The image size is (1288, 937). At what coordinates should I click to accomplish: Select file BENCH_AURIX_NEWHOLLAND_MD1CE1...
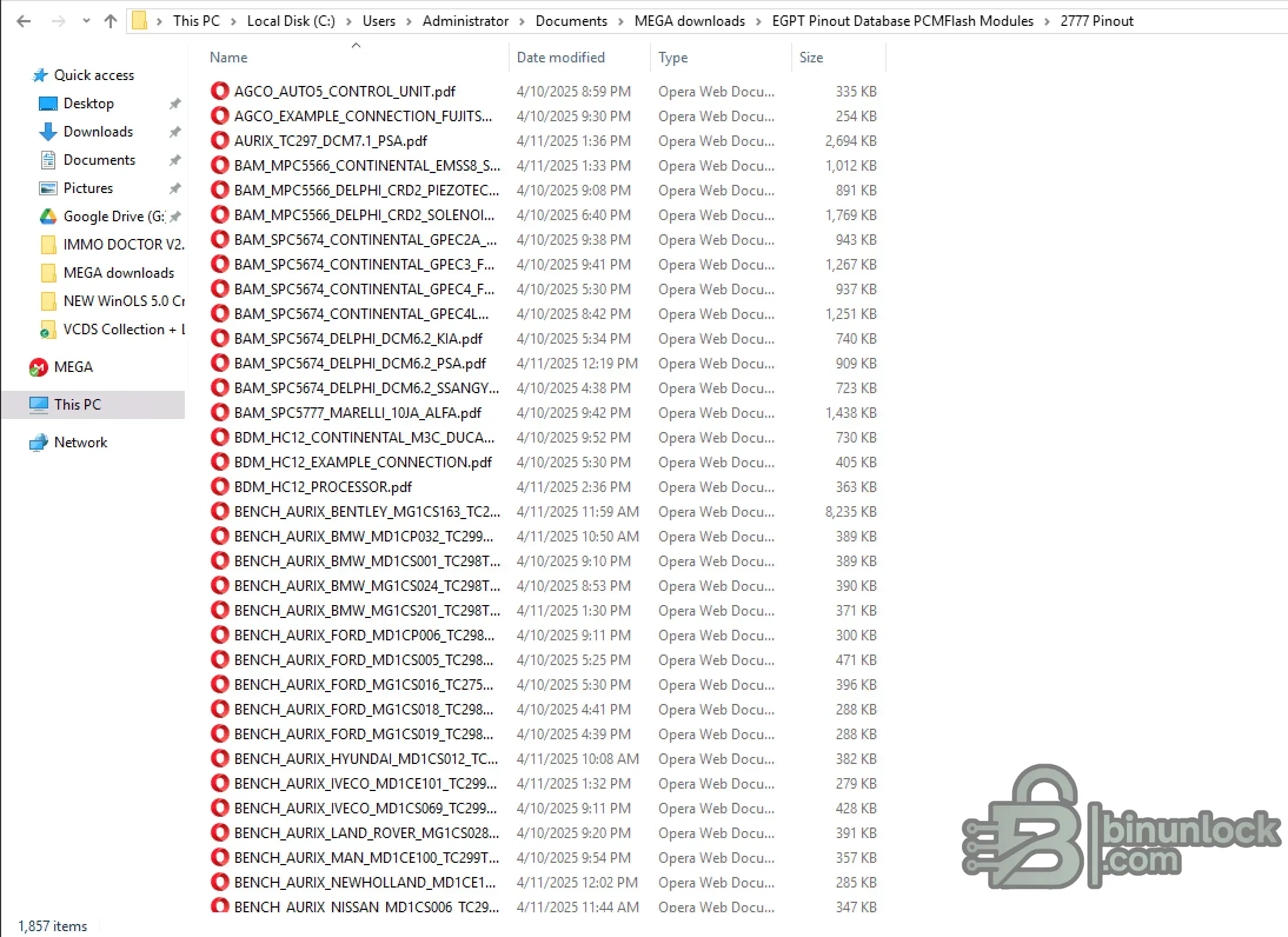click(x=365, y=882)
